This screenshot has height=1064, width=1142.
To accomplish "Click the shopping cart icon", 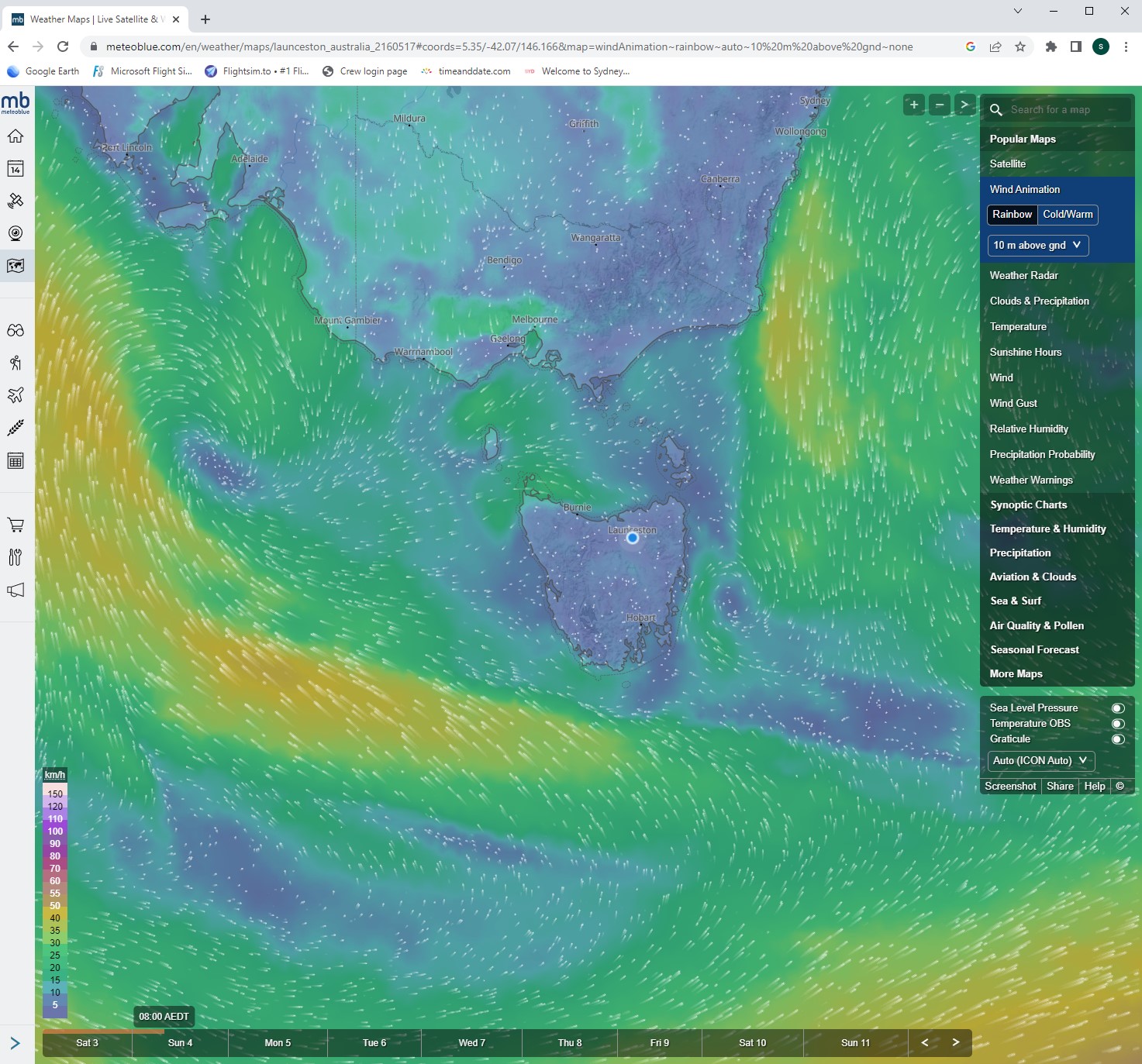I will tap(16, 525).
